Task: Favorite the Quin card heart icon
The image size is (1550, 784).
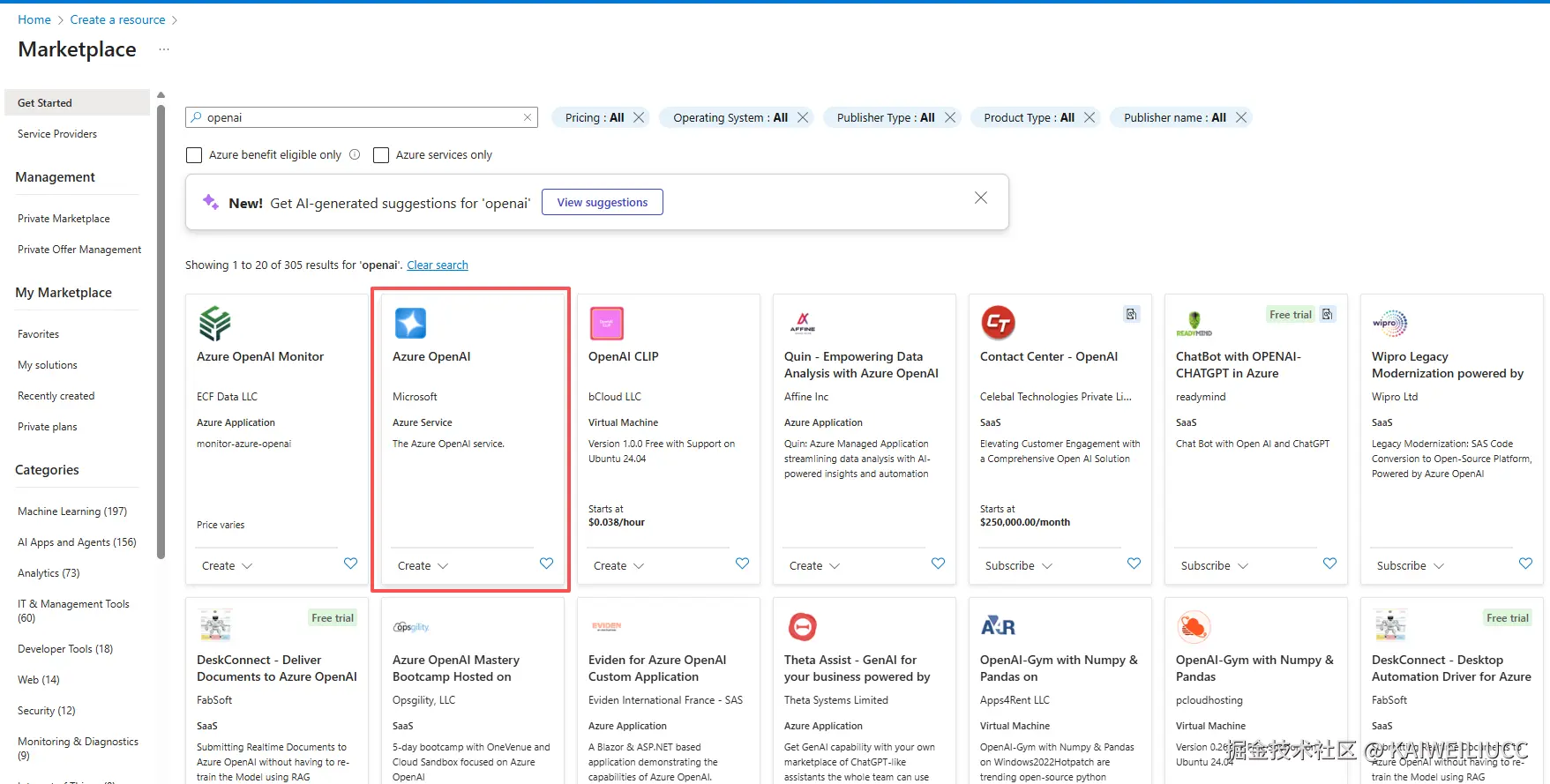Action: coord(938,564)
